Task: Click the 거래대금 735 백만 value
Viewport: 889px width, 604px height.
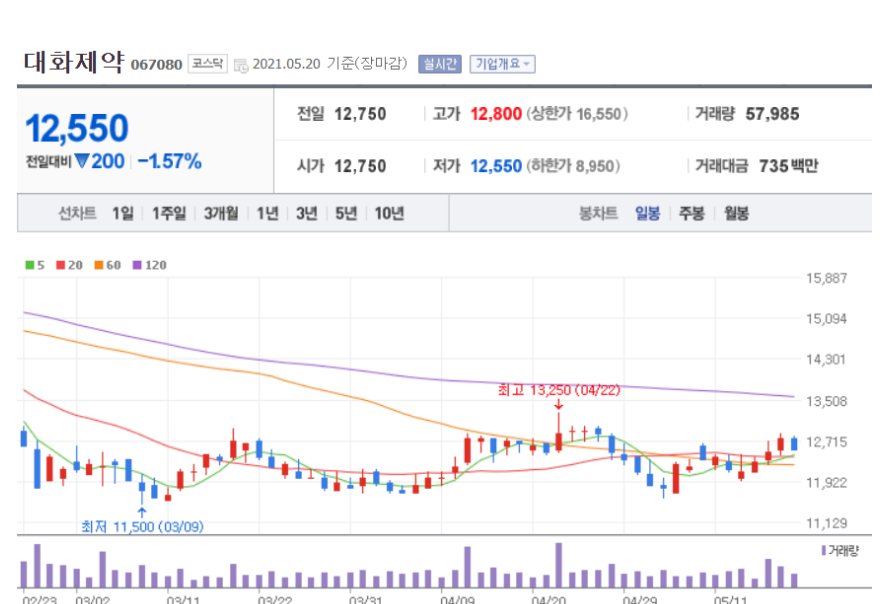Action: [x=789, y=166]
